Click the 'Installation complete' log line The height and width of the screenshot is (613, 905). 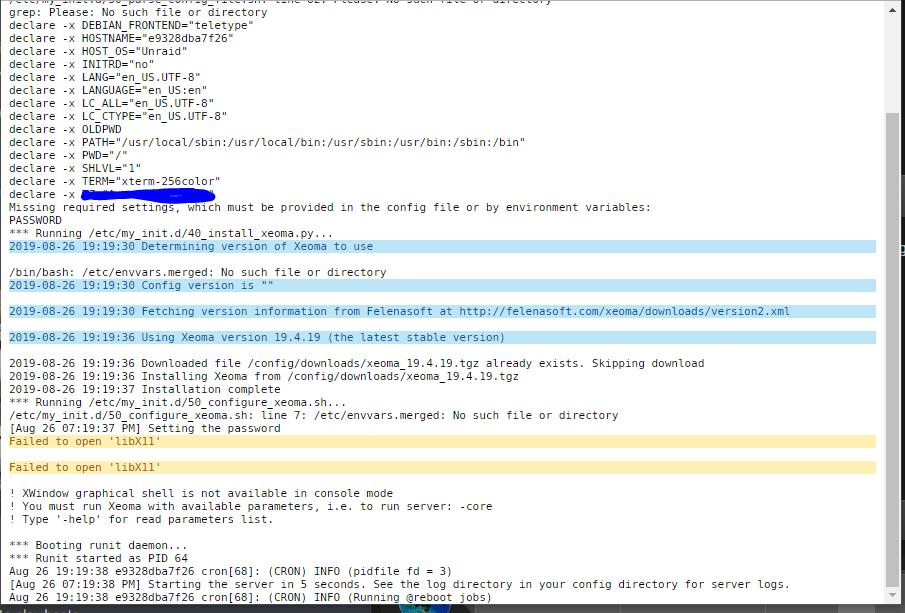[144, 389]
